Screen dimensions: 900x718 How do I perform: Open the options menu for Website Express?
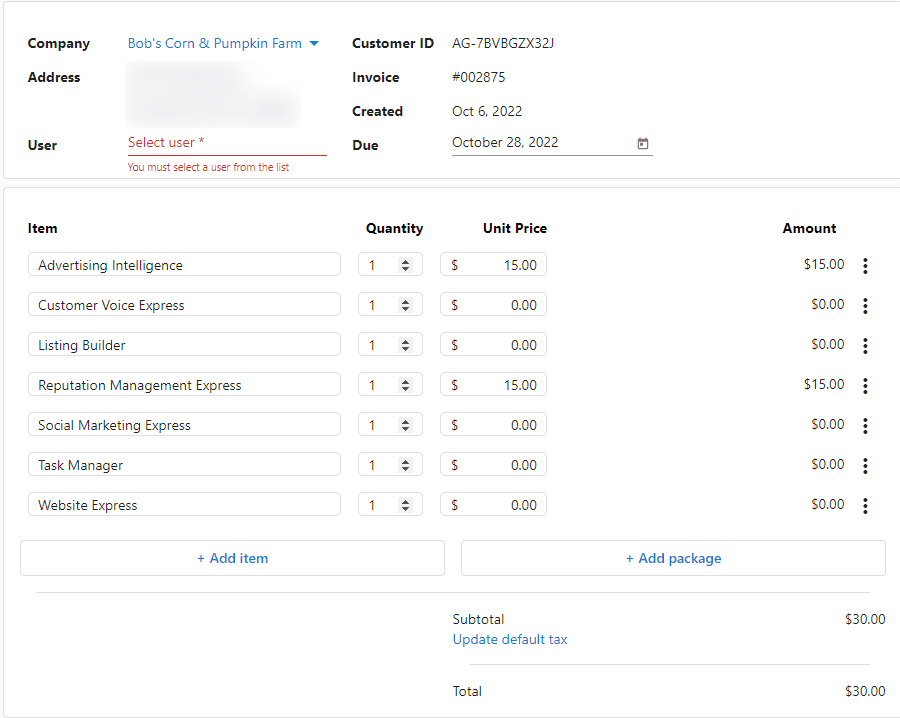coord(865,505)
